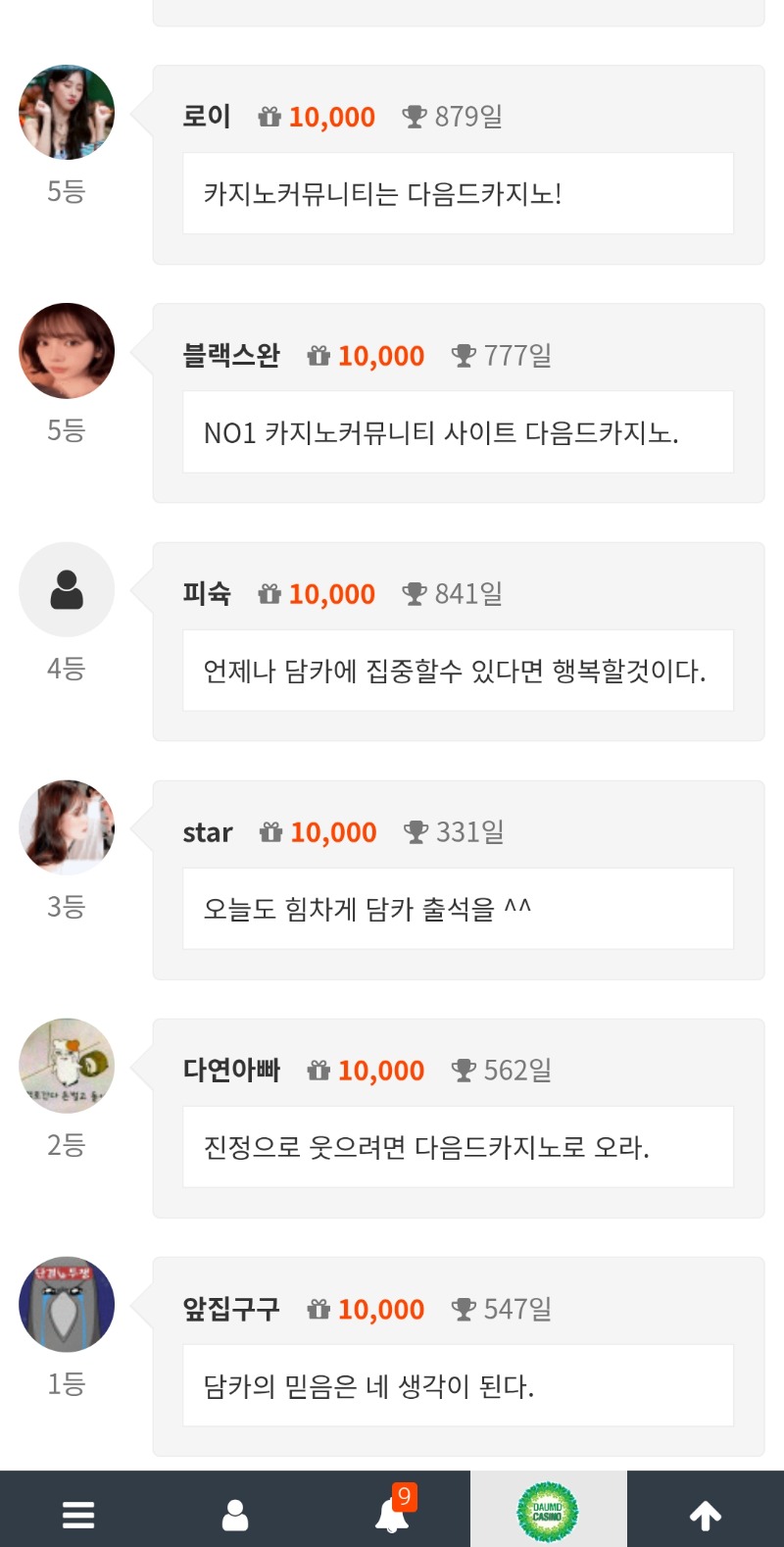Select the username 다연아빠

click(231, 1070)
